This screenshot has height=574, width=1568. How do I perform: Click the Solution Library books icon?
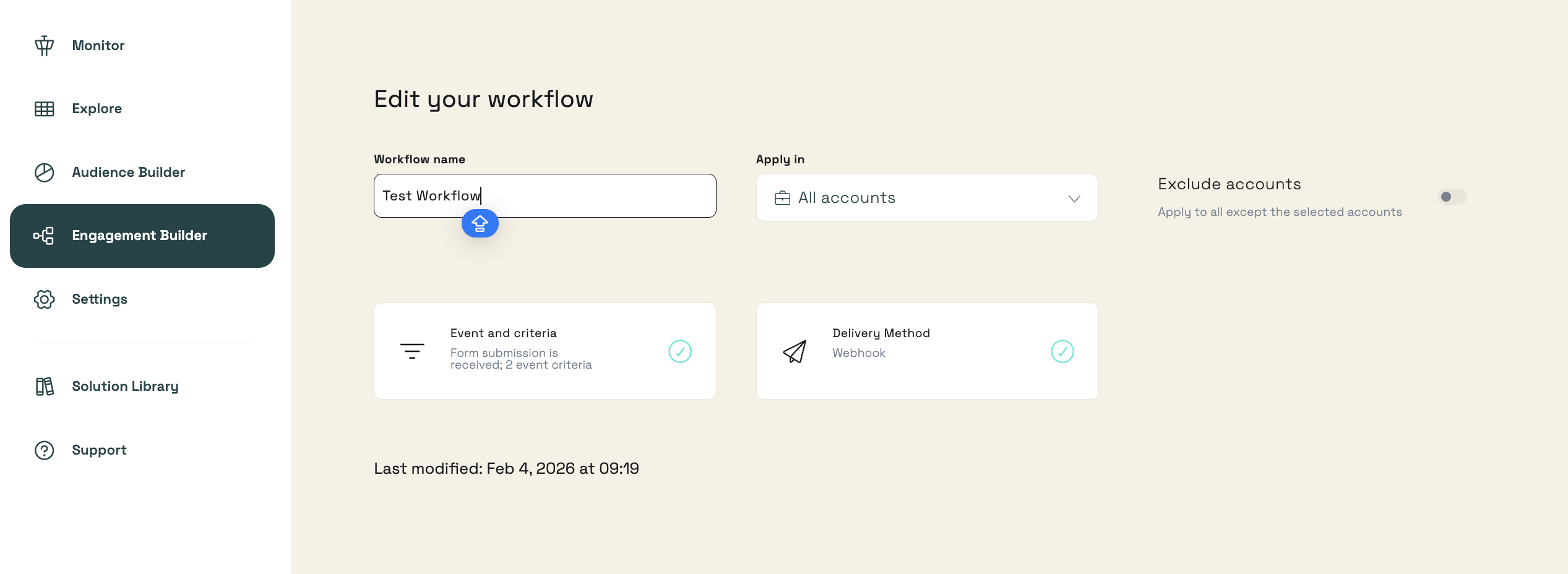[x=44, y=387]
